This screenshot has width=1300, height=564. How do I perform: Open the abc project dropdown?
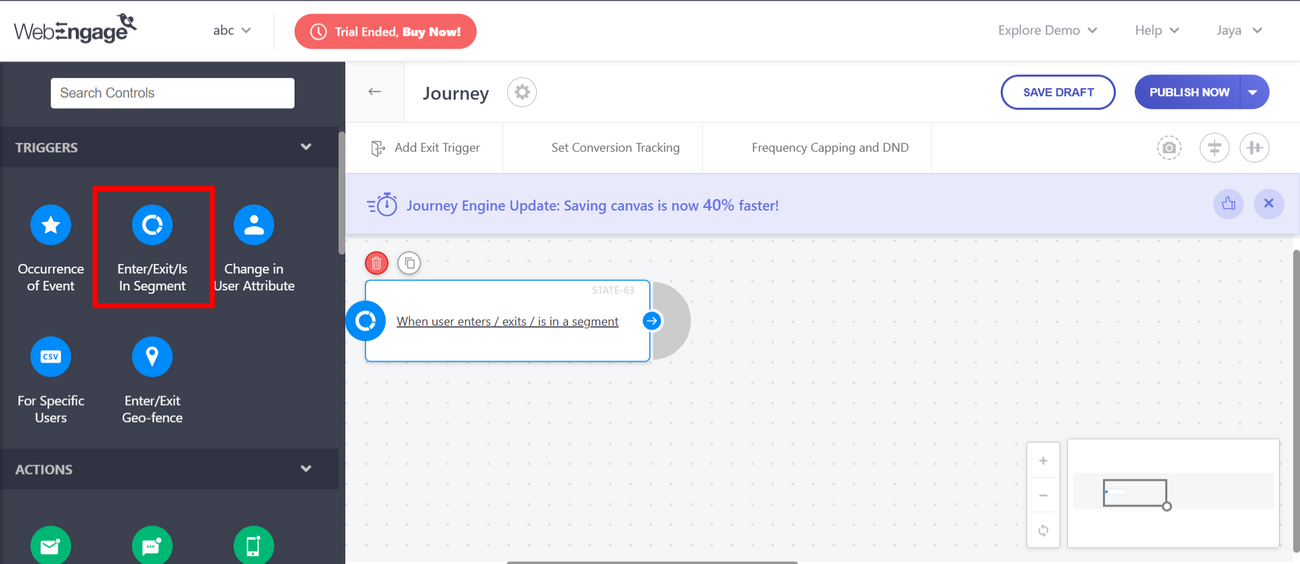tap(232, 31)
